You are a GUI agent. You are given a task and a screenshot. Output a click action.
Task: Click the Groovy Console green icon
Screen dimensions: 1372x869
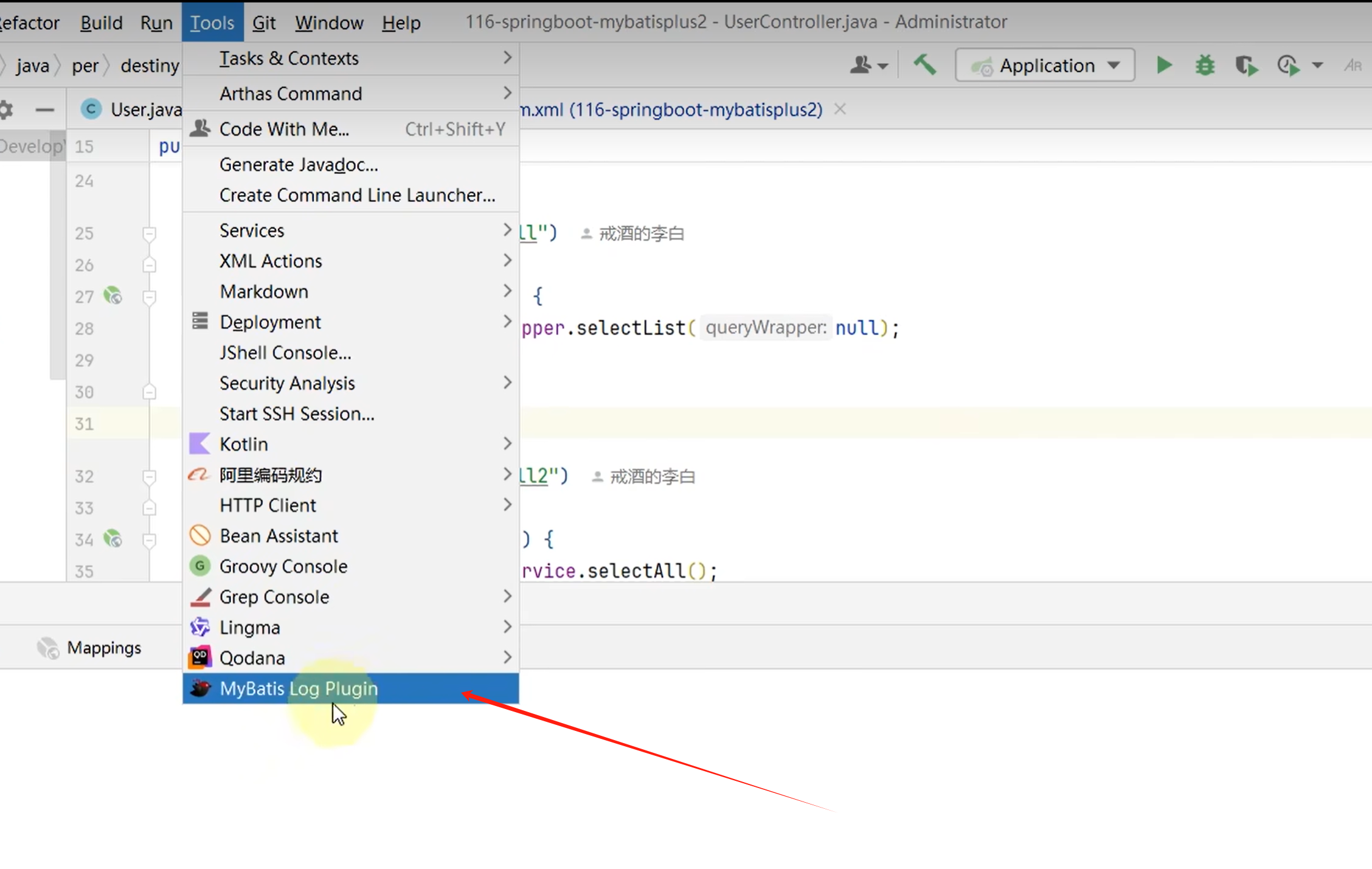point(199,566)
